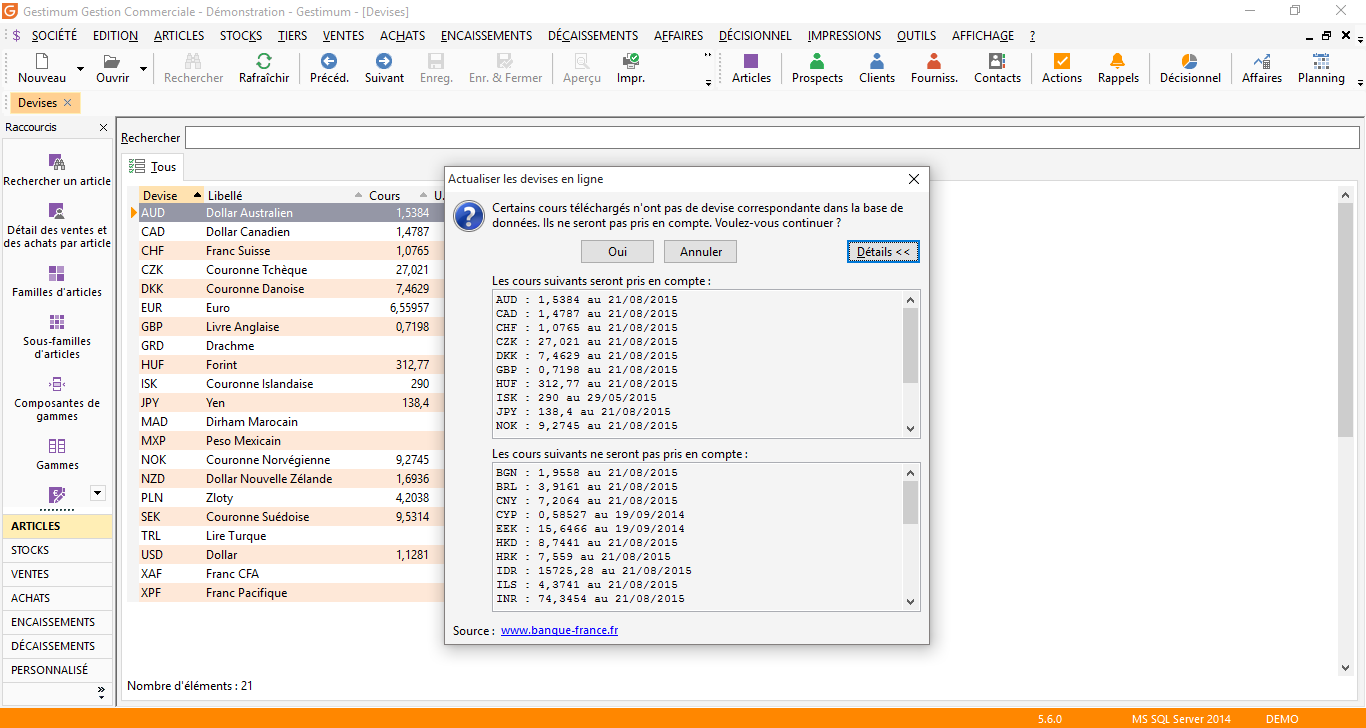The height and width of the screenshot is (728, 1366).
Task: Open the ARTICLES menu
Action: tap(179, 35)
